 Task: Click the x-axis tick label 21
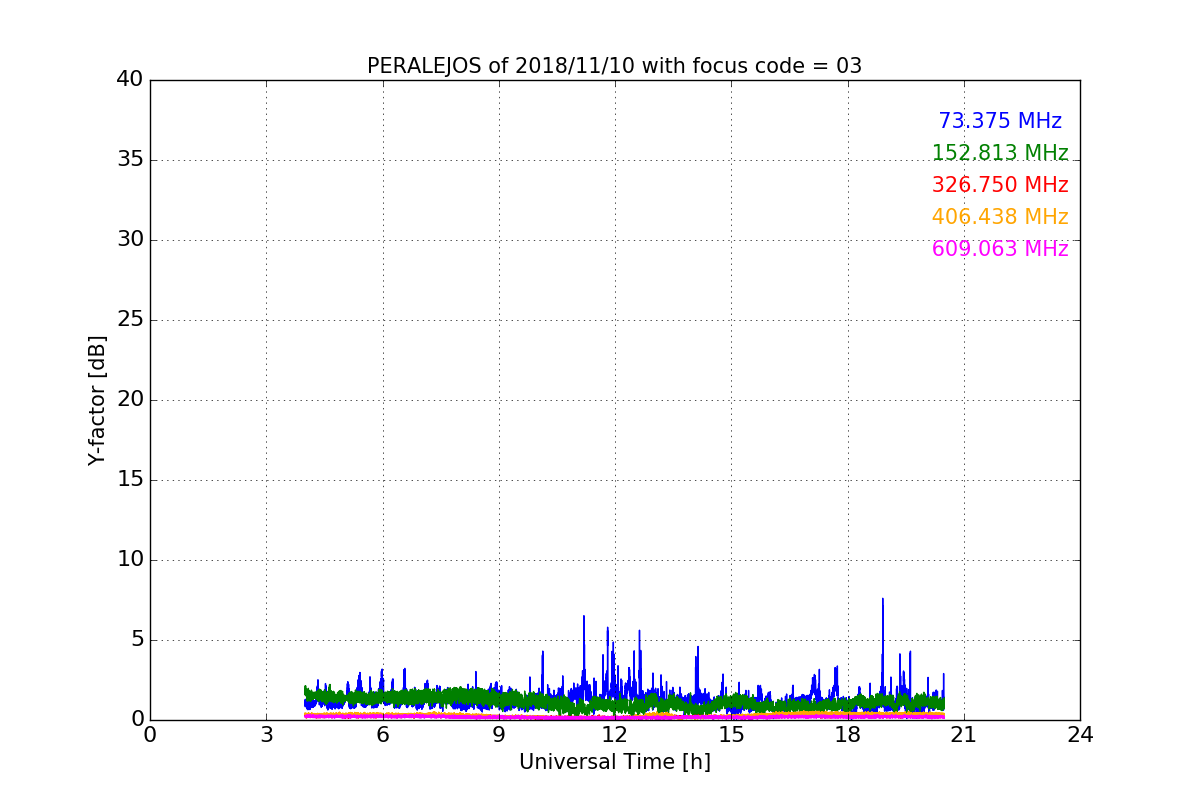(964, 735)
